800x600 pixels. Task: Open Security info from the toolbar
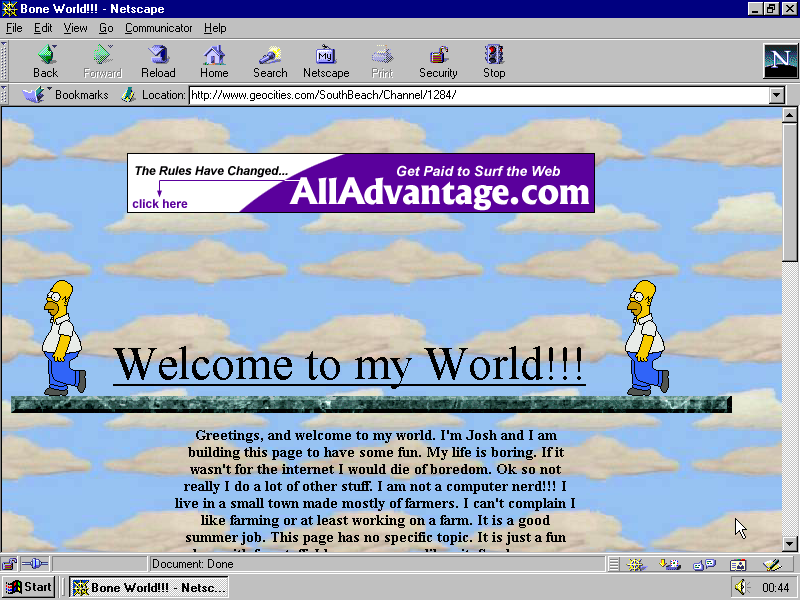pos(438,61)
